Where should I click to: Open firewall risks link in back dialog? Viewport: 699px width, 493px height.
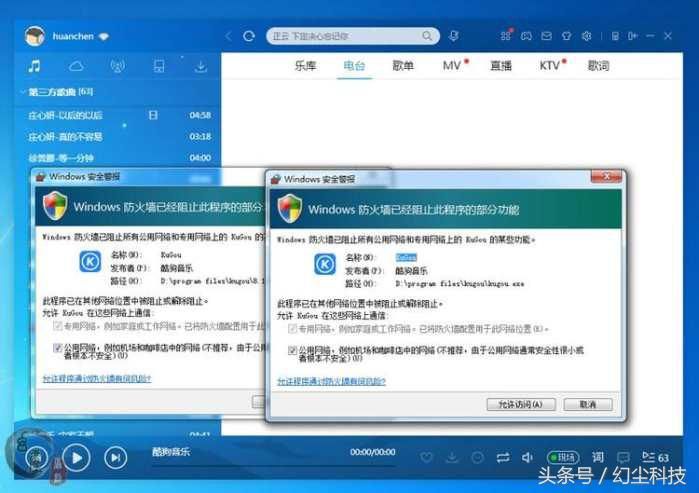point(97,378)
